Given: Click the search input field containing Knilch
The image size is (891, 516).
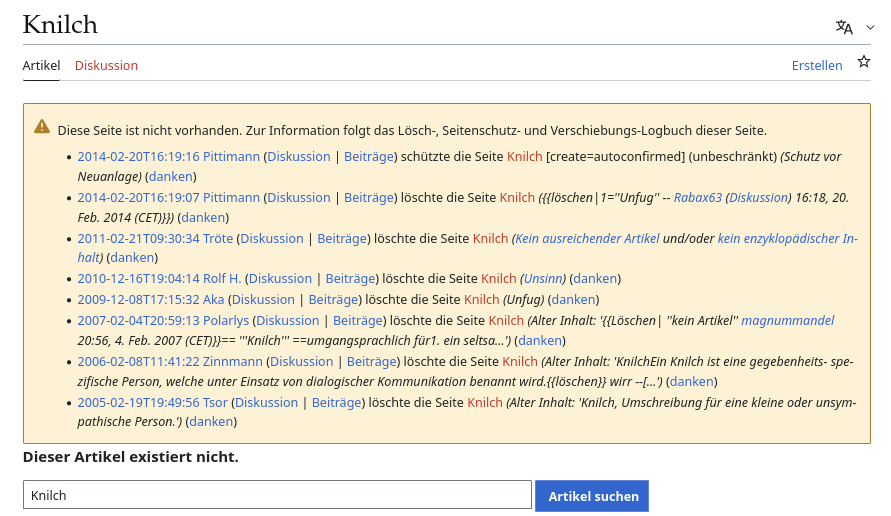Looking at the screenshot, I should [277, 495].
